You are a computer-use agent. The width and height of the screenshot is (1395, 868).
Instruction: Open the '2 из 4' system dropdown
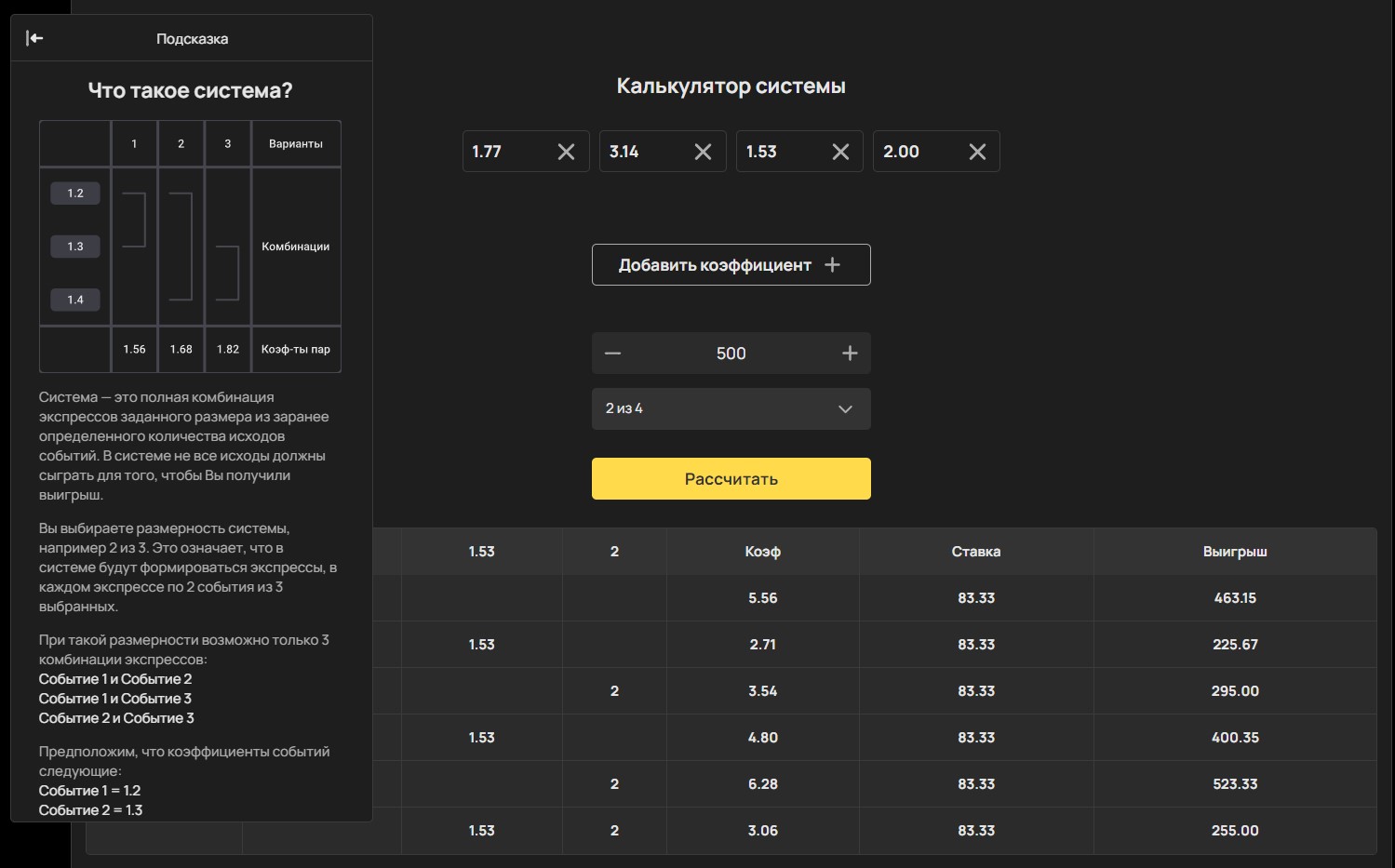[x=731, y=408]
